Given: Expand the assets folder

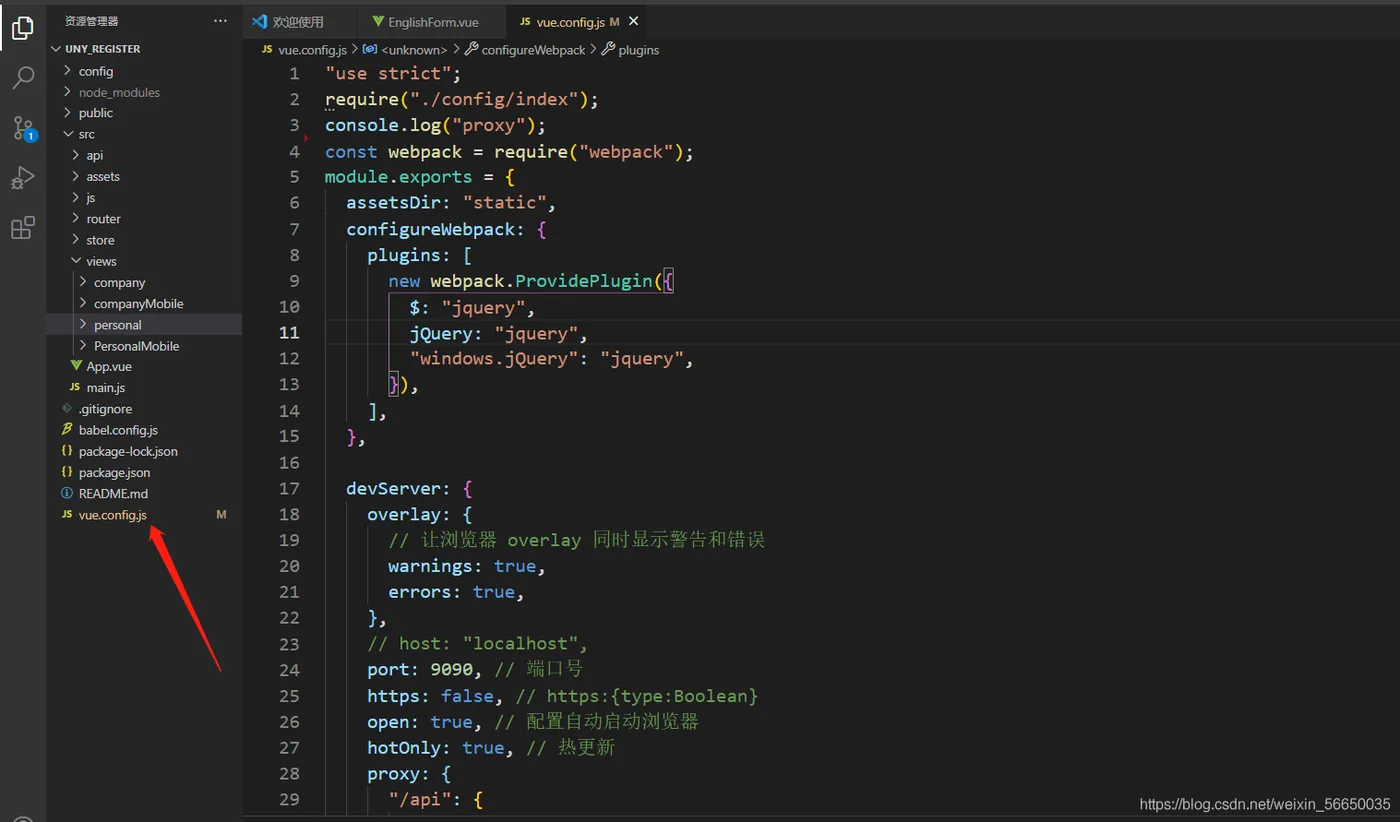Looking at the screenshot, I should click(x=76, y=176).
